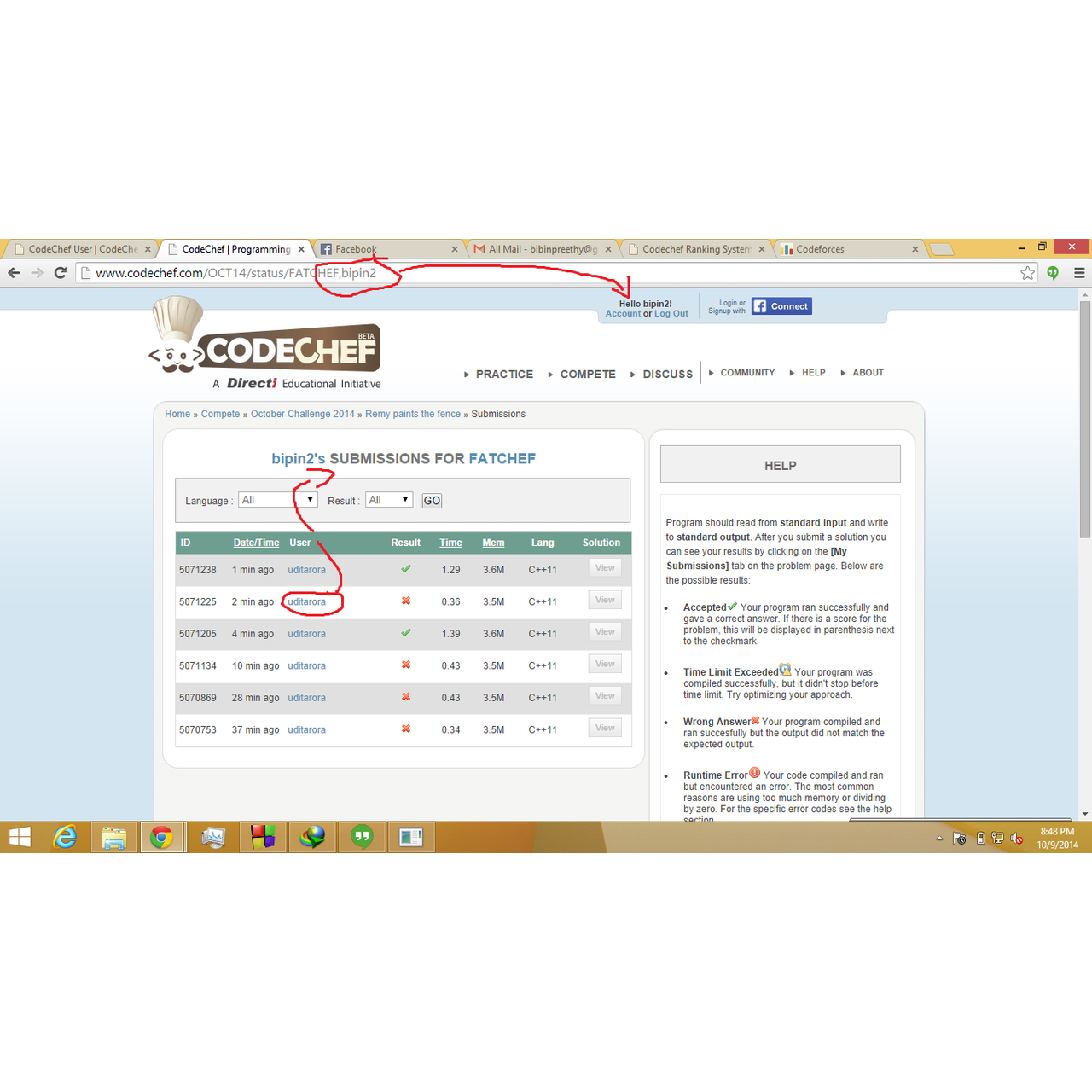
Task: Open the Chrome menu hamburger icon
Action: click(x=1079, y=273)
